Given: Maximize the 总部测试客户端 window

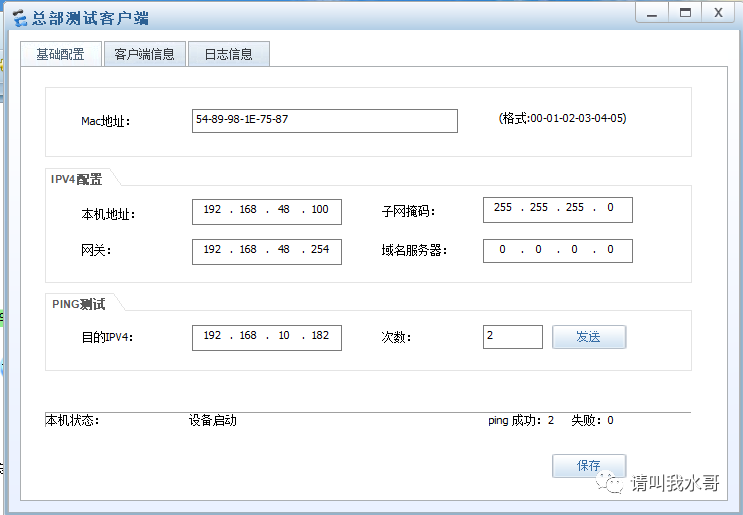Looking at the screenshot, I should pyautogui.click(x=685, y=13).
